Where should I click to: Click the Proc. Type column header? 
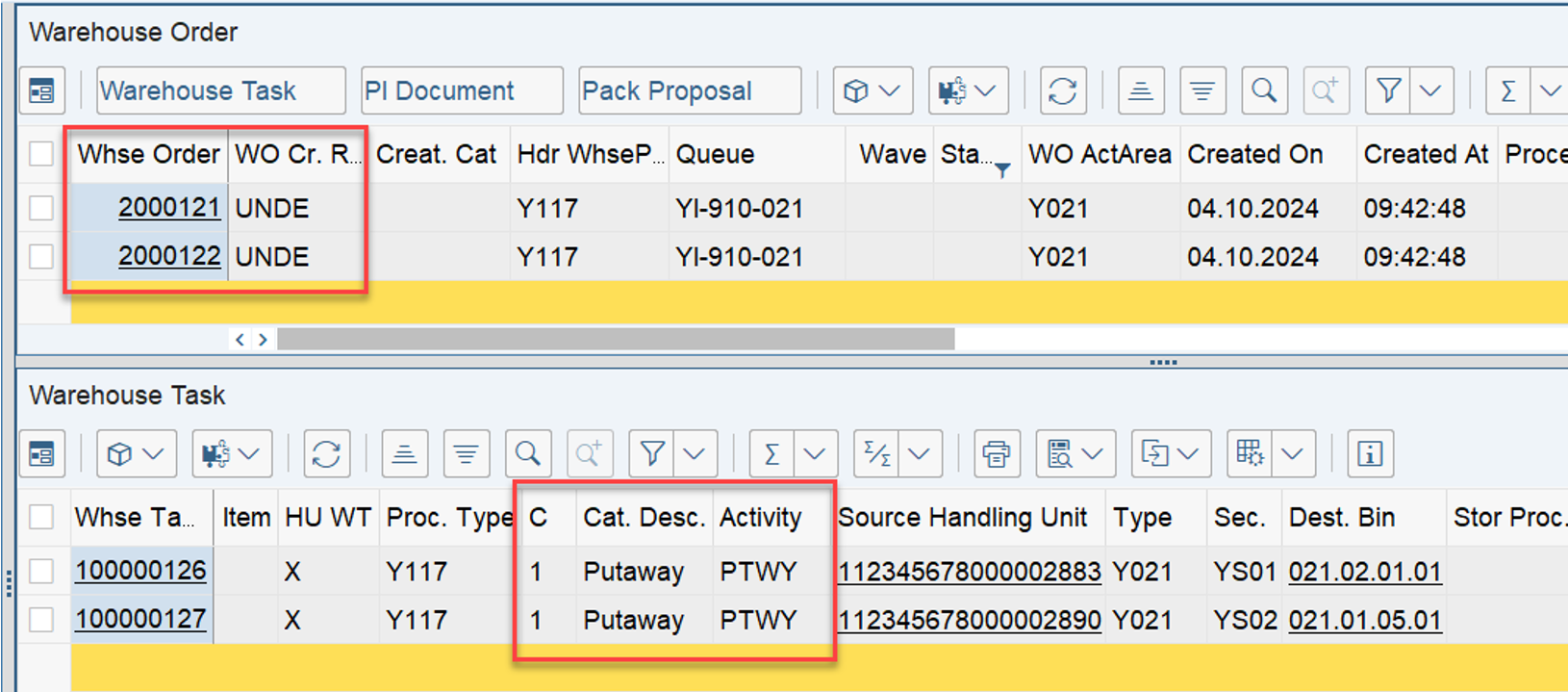coord(449,518)
